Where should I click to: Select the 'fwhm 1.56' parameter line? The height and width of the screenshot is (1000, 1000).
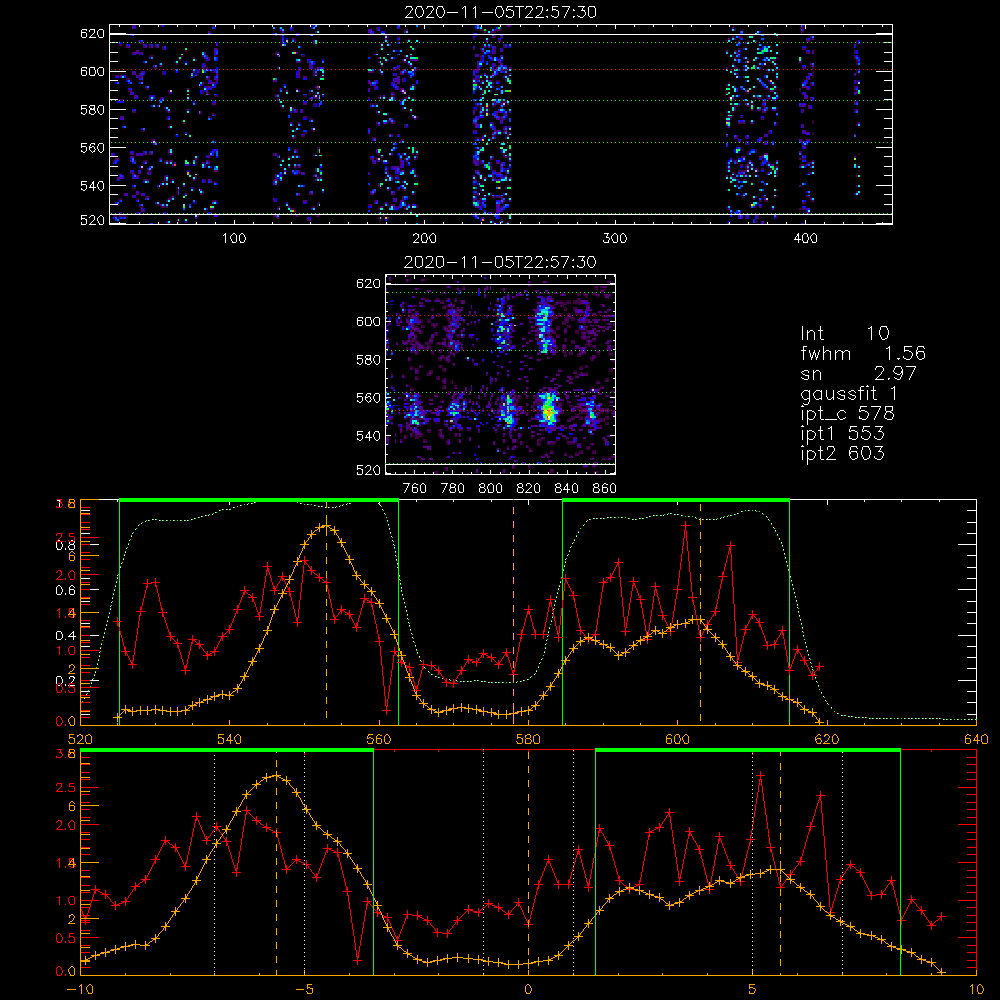pos(863,353)
